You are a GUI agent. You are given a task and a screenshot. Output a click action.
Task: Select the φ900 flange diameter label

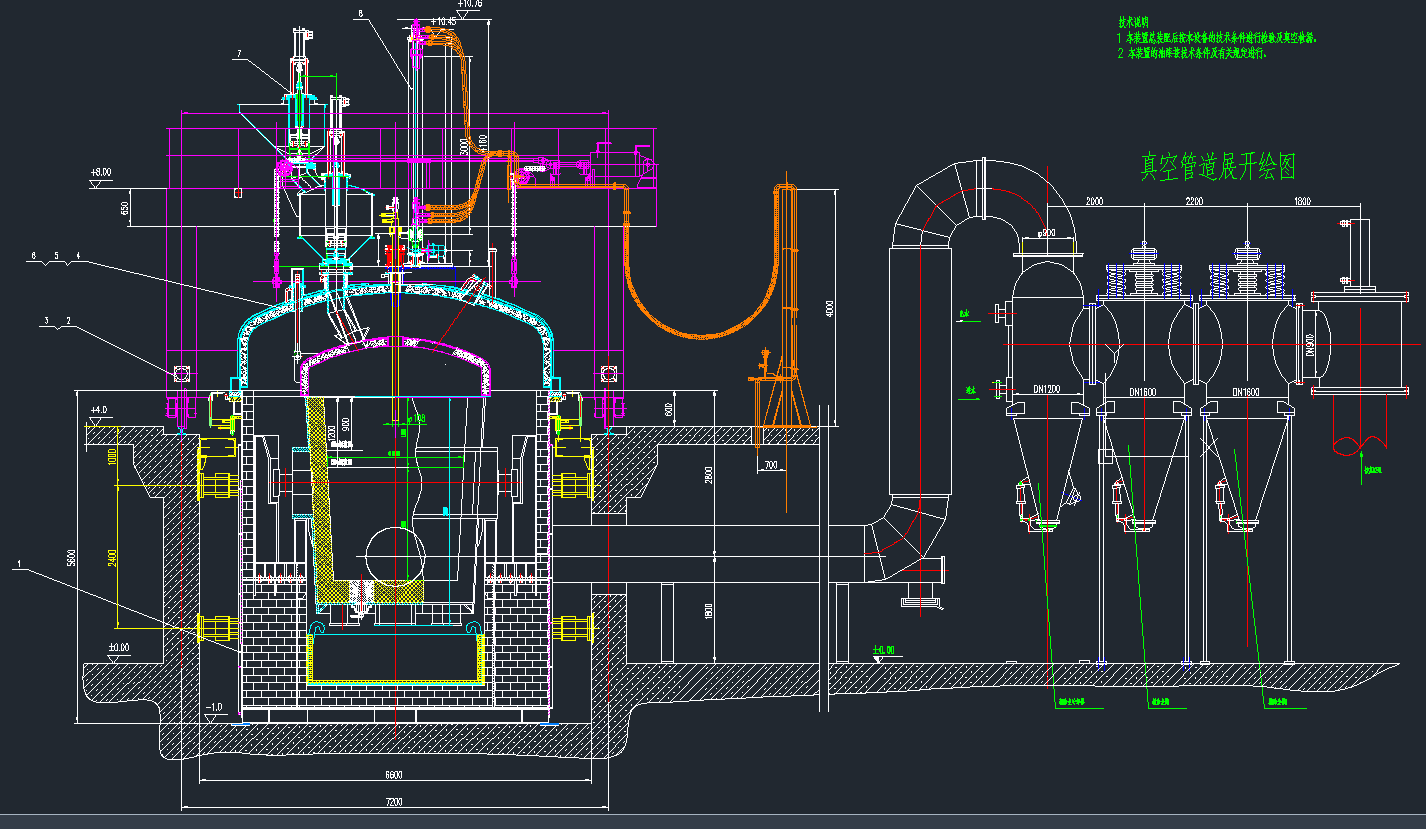coord(1046,233)
